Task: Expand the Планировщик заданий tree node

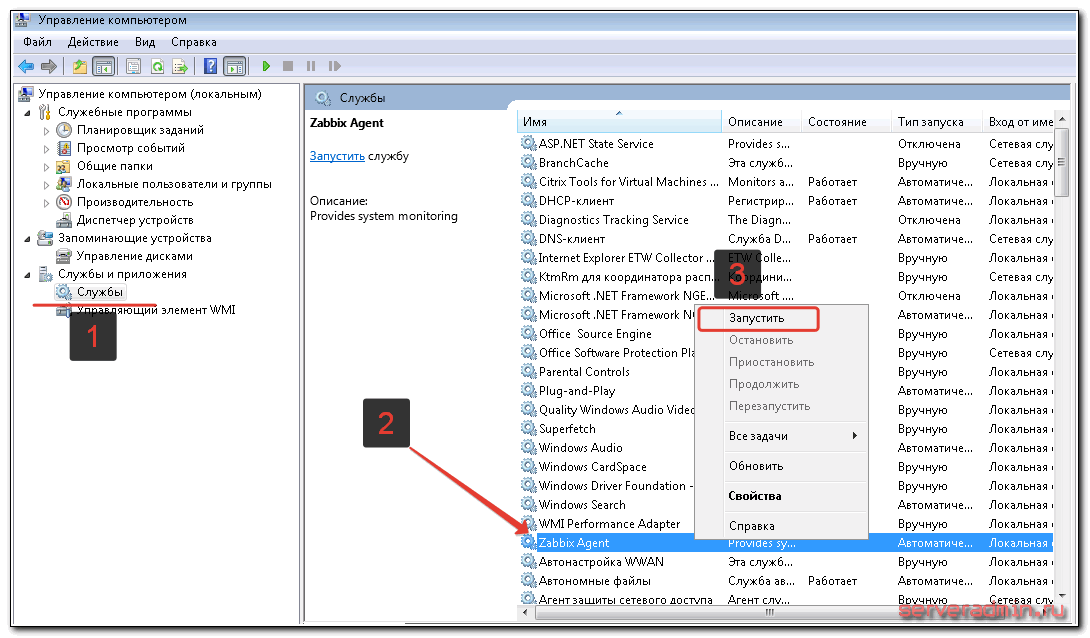Action: (x=46, y=130)
